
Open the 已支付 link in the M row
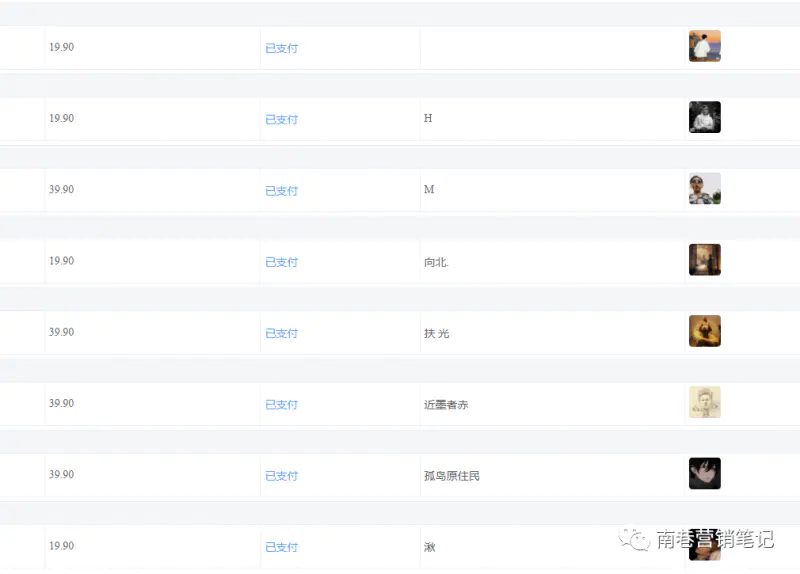point(282,191)
